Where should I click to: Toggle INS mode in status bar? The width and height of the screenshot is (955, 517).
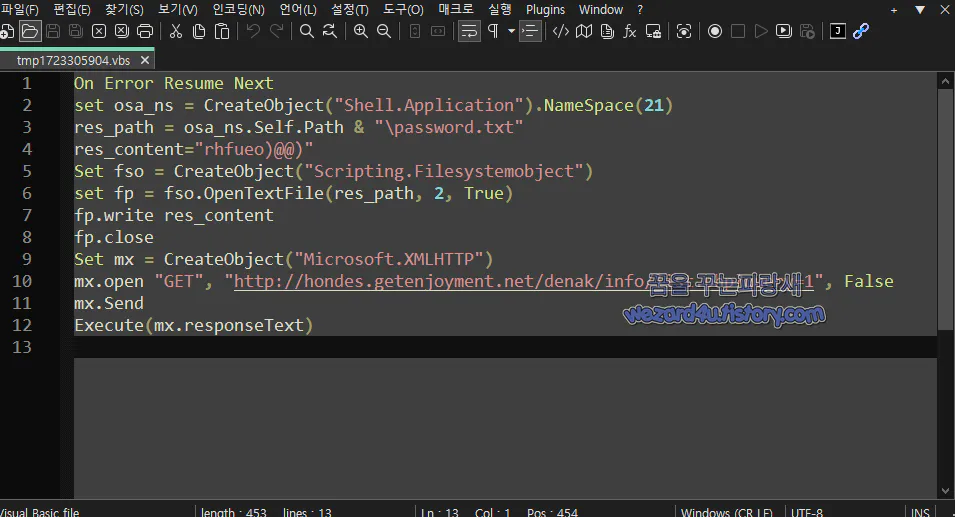[x=920, y=512]
